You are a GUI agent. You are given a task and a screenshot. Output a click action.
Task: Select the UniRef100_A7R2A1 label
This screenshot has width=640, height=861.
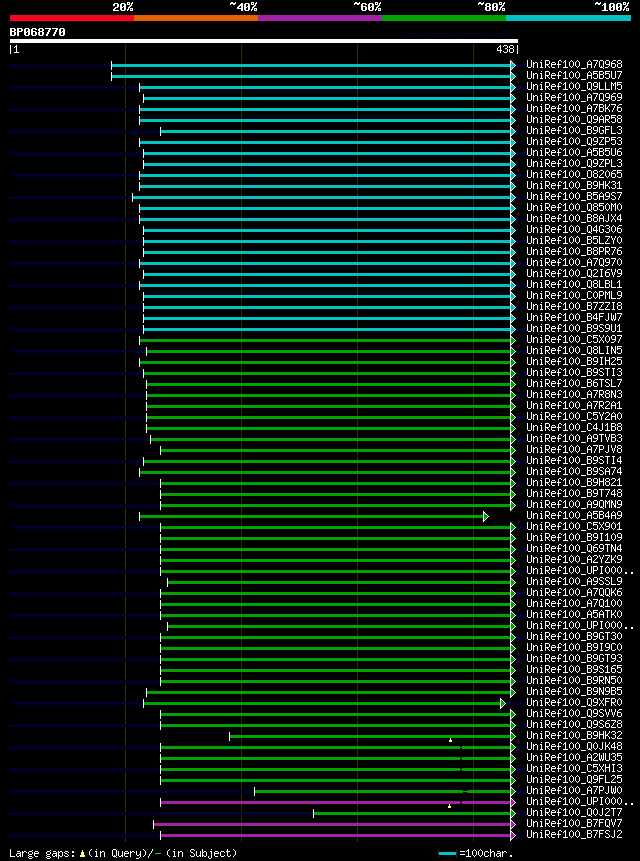[574, 405]
